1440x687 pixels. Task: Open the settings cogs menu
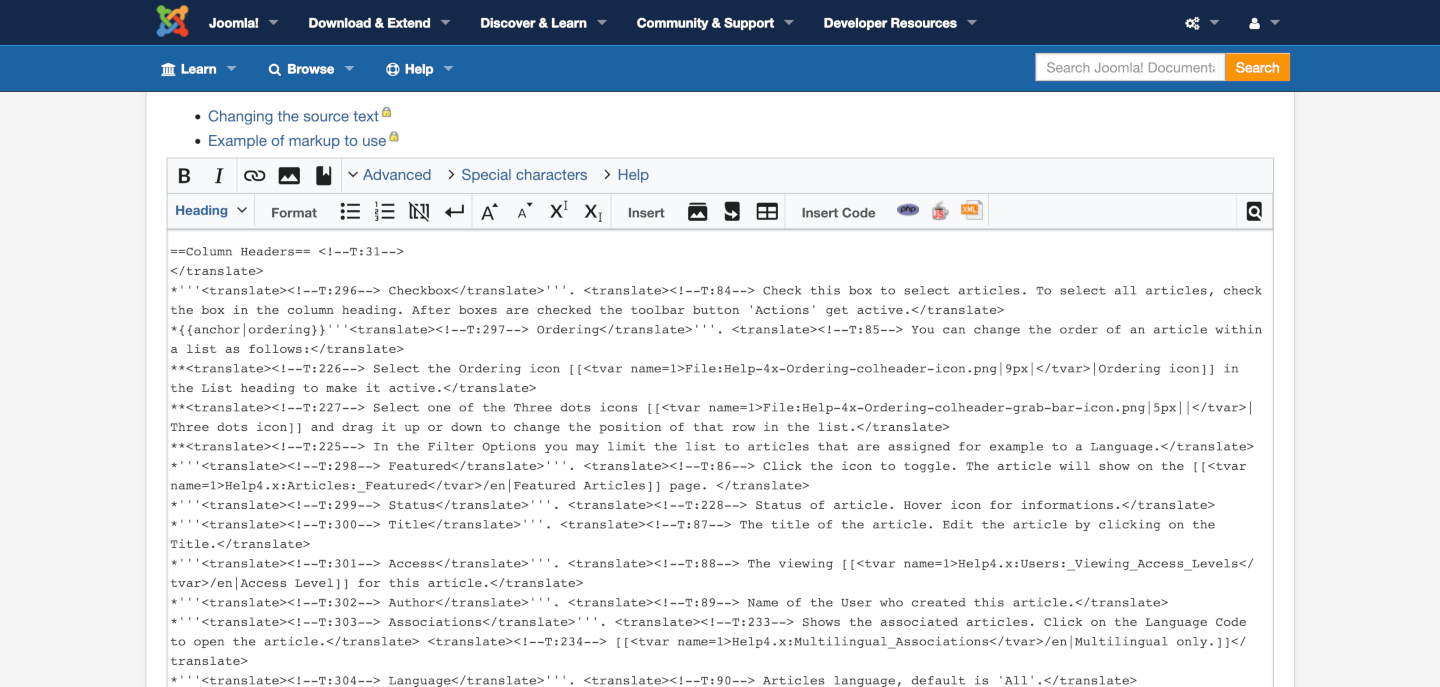(1202, 23)
